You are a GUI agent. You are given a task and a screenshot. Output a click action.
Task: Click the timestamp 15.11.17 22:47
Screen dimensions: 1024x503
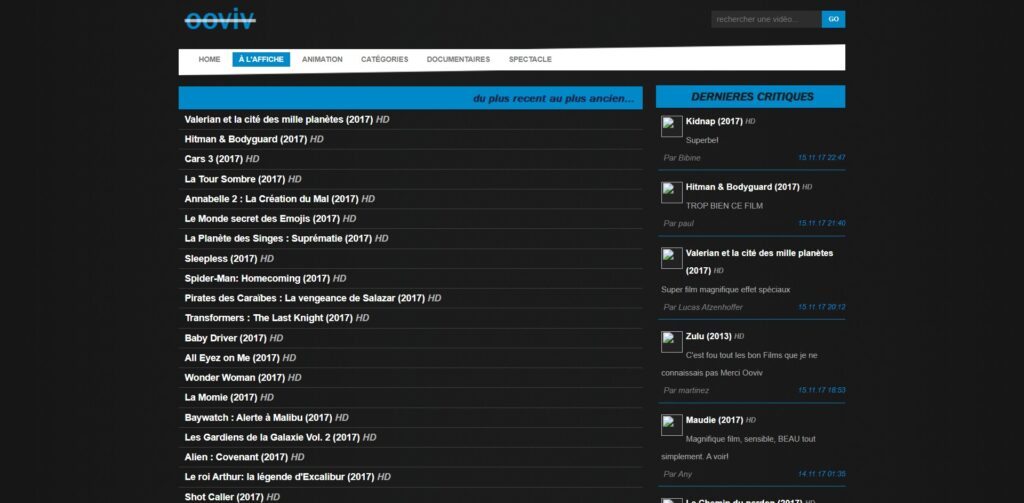pyautogui.click(x=822, y=158)
